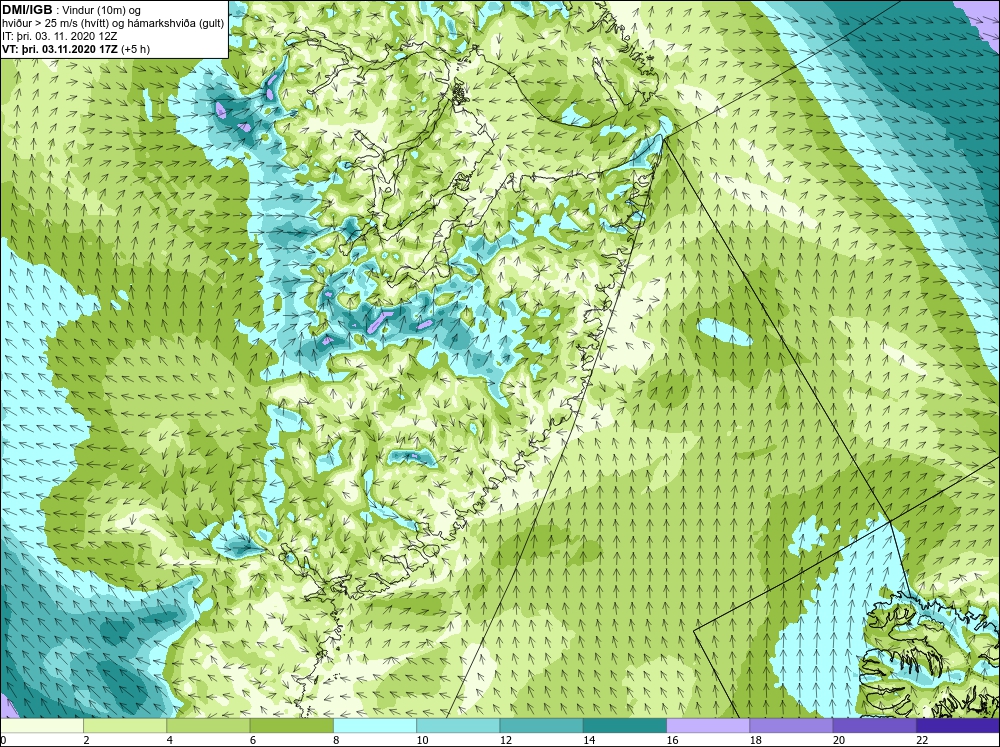Select the darkest purple swatch above 22 m/s
Viewport: 1000px width, 747px height.
click(x=958, y=726)
